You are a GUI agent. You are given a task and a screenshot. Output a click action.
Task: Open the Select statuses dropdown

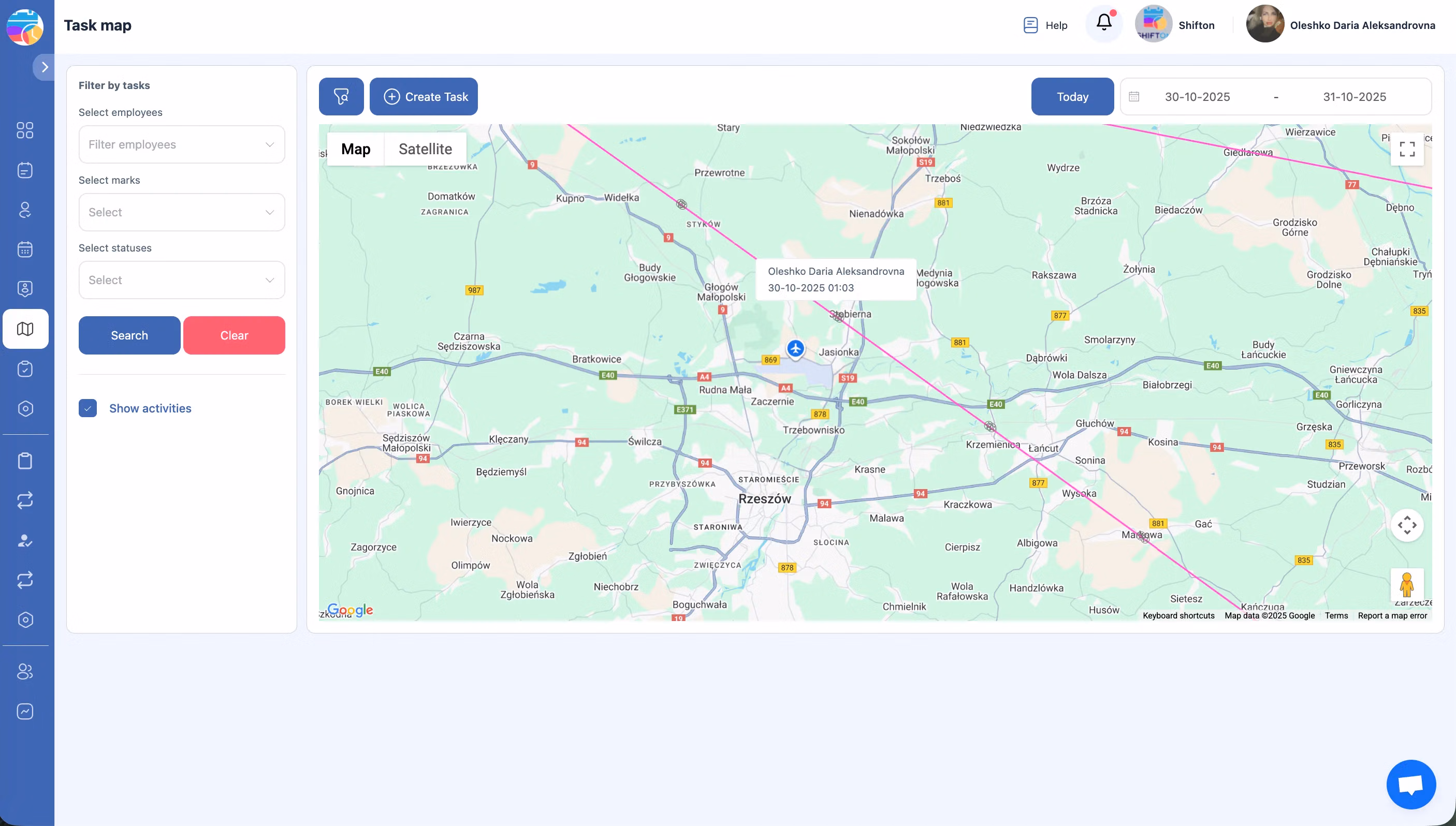click(182, 279)
